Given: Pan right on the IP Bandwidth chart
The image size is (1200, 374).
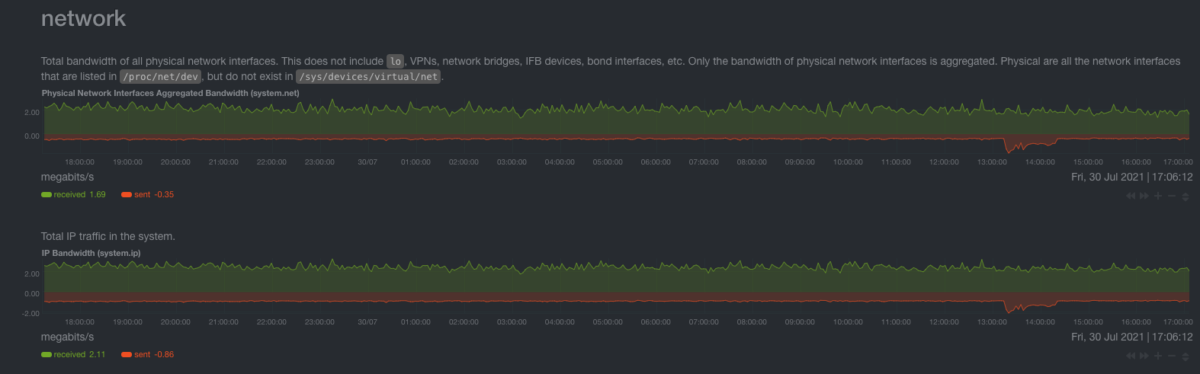Looking at the screenshot, I should pyautogui.click(x=1144, y=355).
